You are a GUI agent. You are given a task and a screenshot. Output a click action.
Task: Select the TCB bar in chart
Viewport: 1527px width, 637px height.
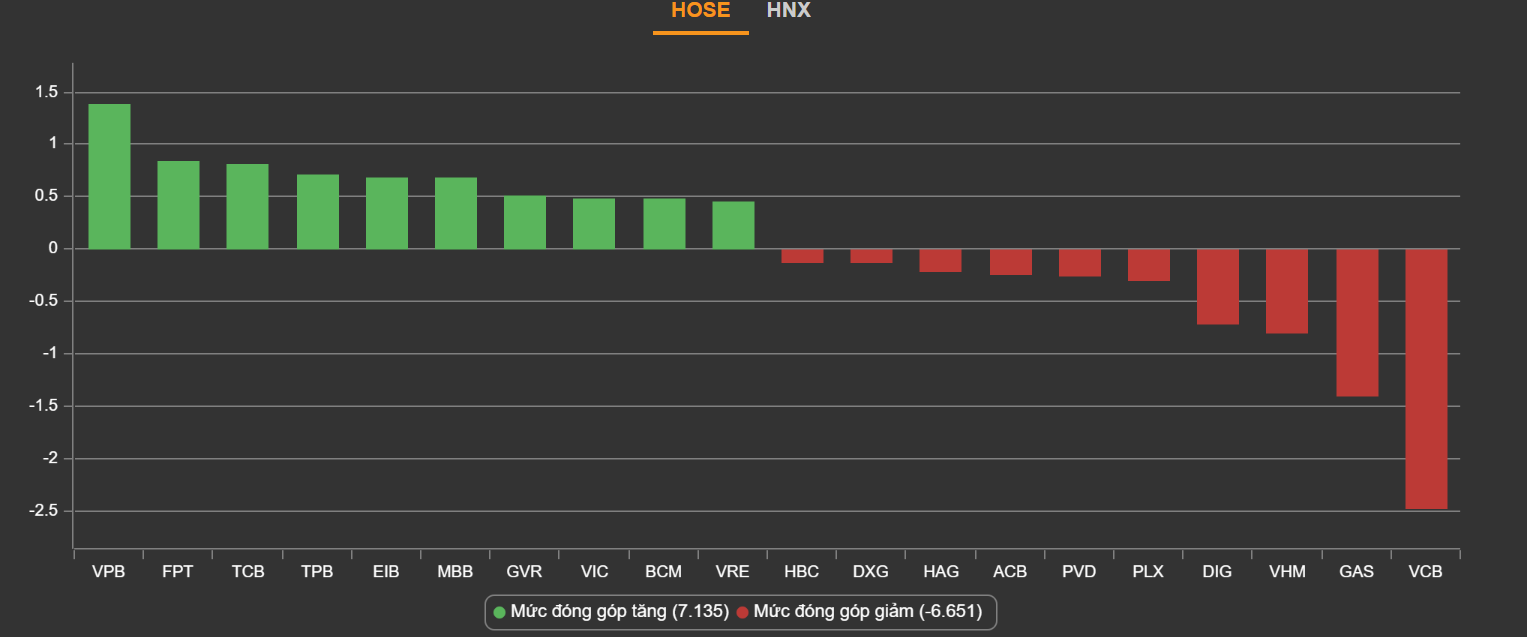click(247, 206)
